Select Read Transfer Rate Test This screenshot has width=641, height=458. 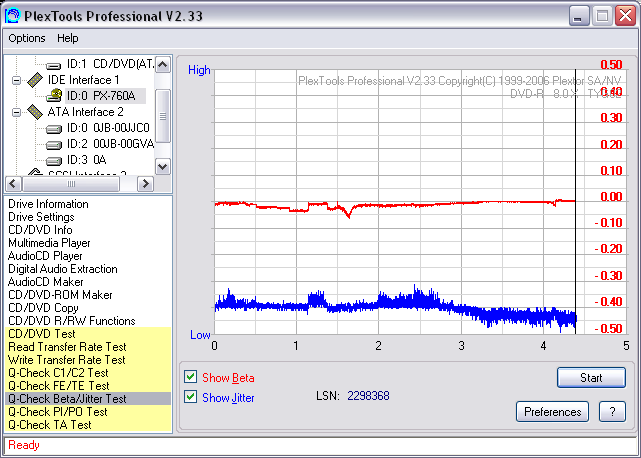click(x=88, y=347)
